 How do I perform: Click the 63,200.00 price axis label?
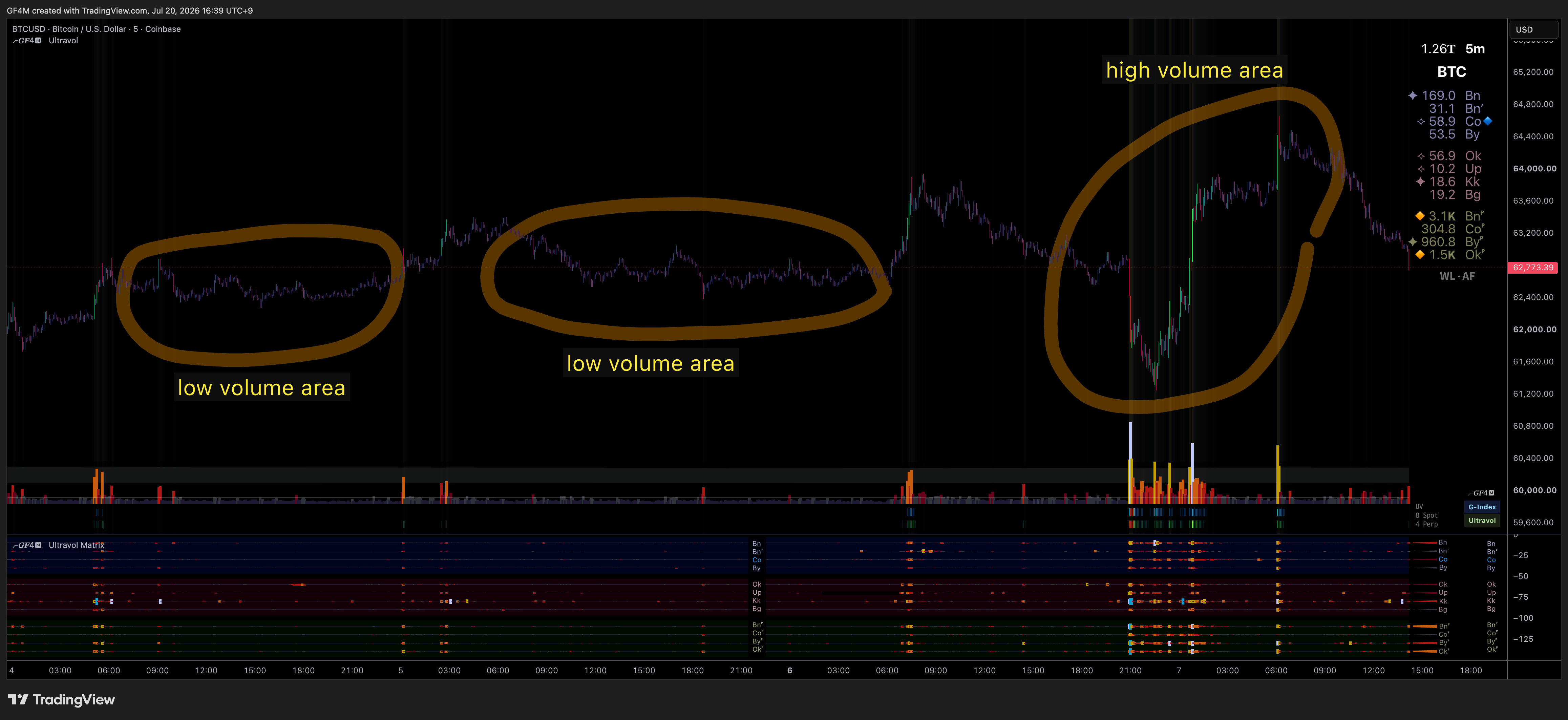tap(1533, 233)
